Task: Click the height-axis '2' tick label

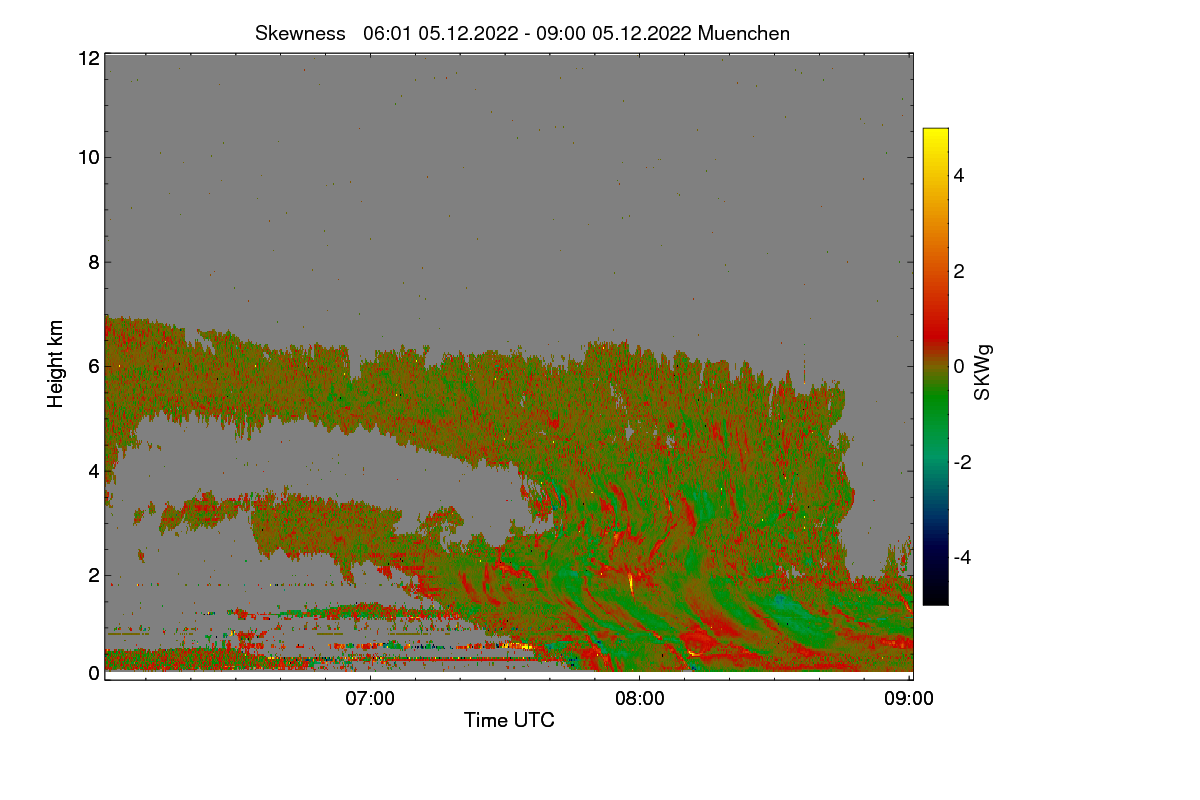Action: pos(93,575)
